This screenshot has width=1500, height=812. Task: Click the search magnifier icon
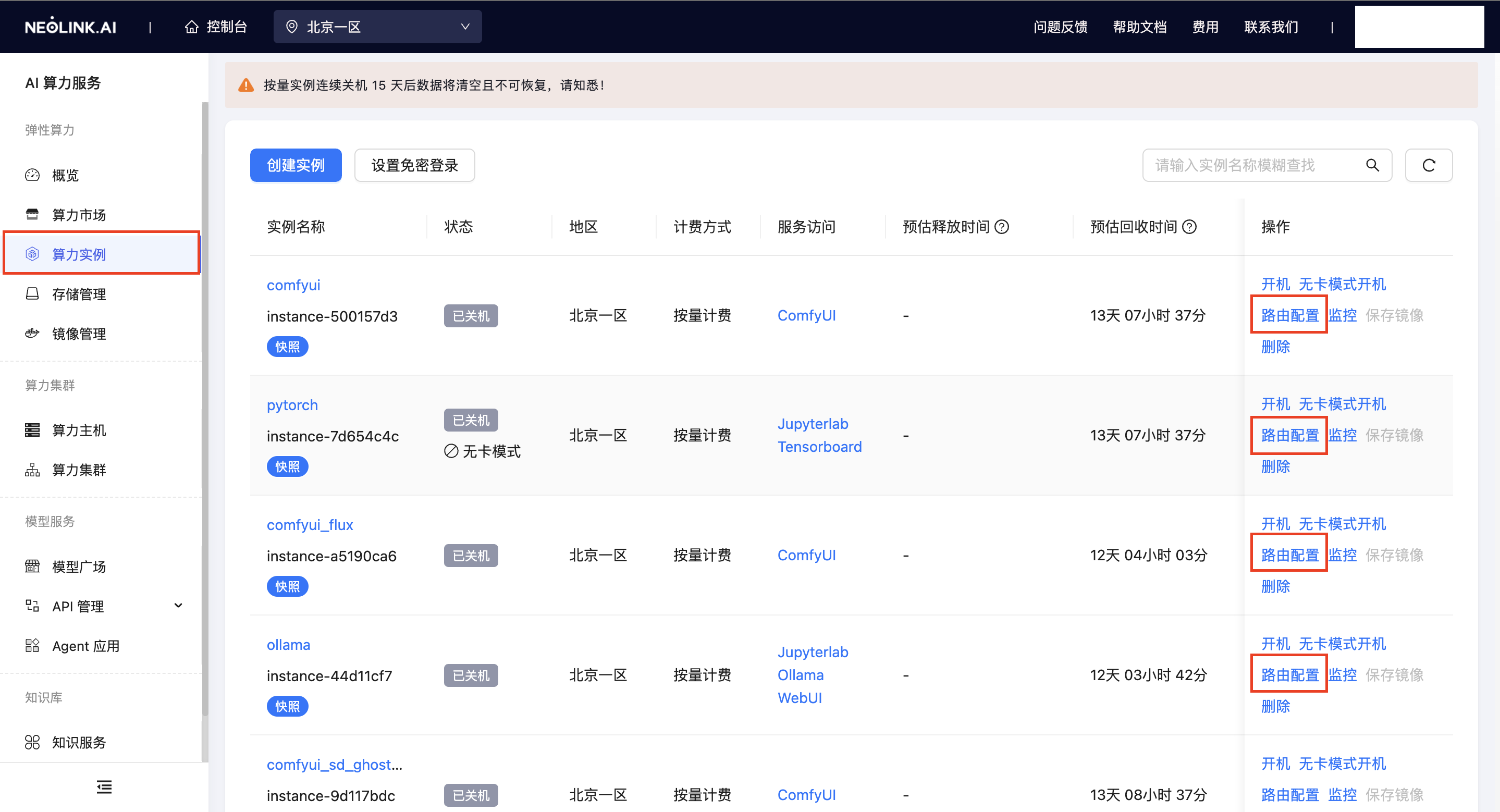(x=1372, y=165)
